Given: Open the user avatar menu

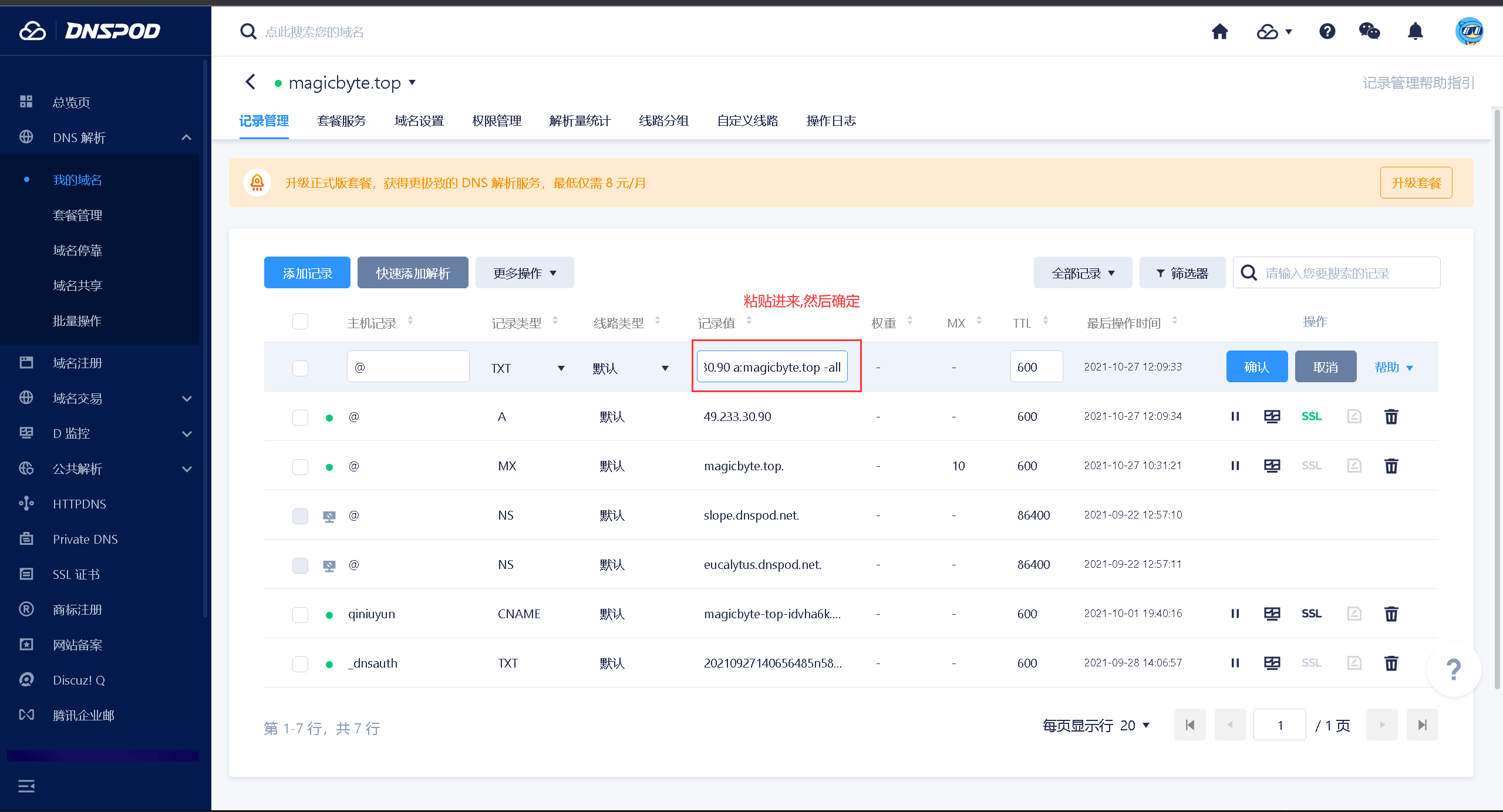Looking at the screenshot, I should (1469, 31).
